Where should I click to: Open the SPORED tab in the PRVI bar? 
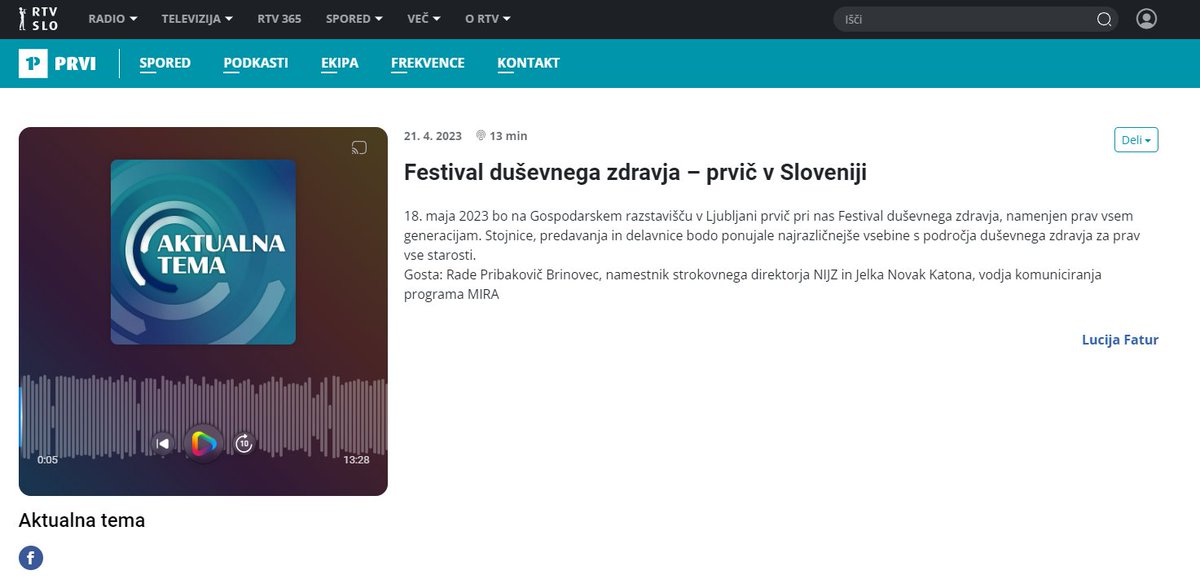coord(165,63)
